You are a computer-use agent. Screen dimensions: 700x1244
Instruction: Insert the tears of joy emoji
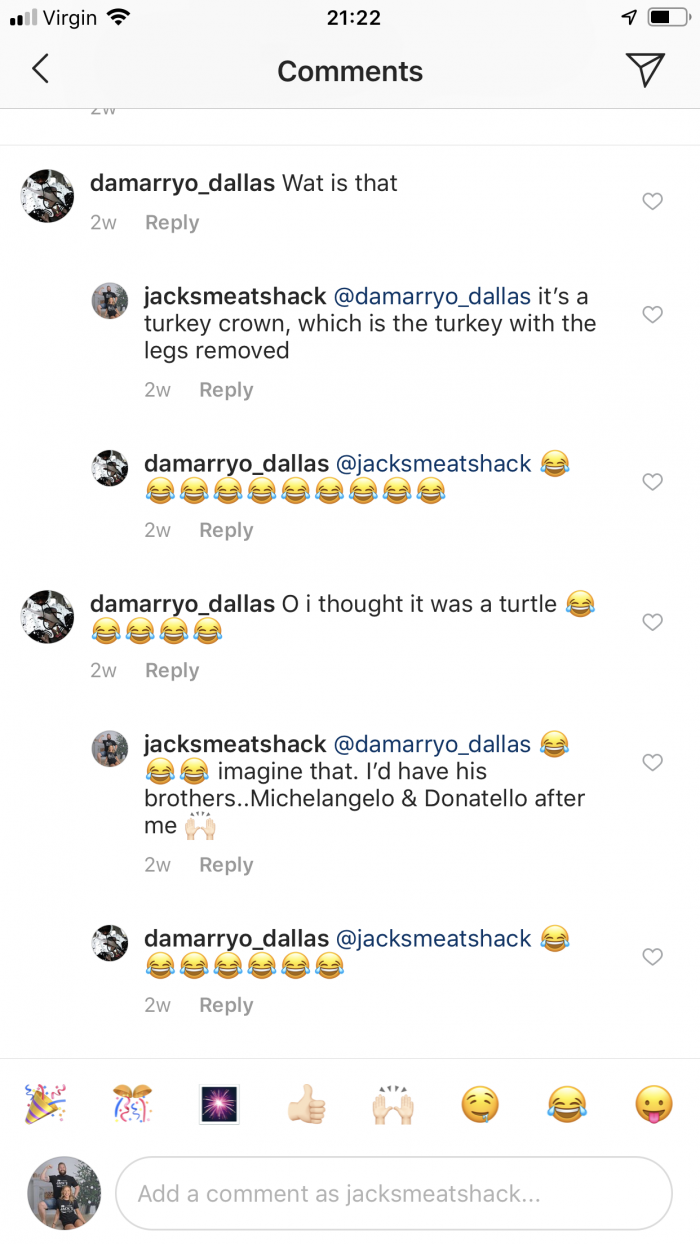(567, 1104)
